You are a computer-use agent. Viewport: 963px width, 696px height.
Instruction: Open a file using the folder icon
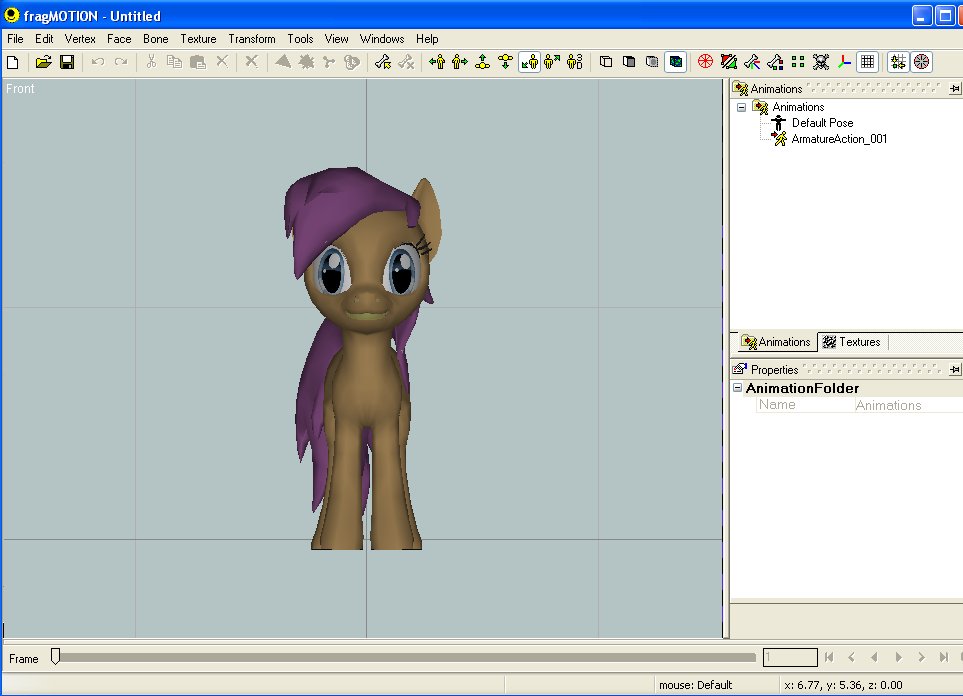click(43, 62)
